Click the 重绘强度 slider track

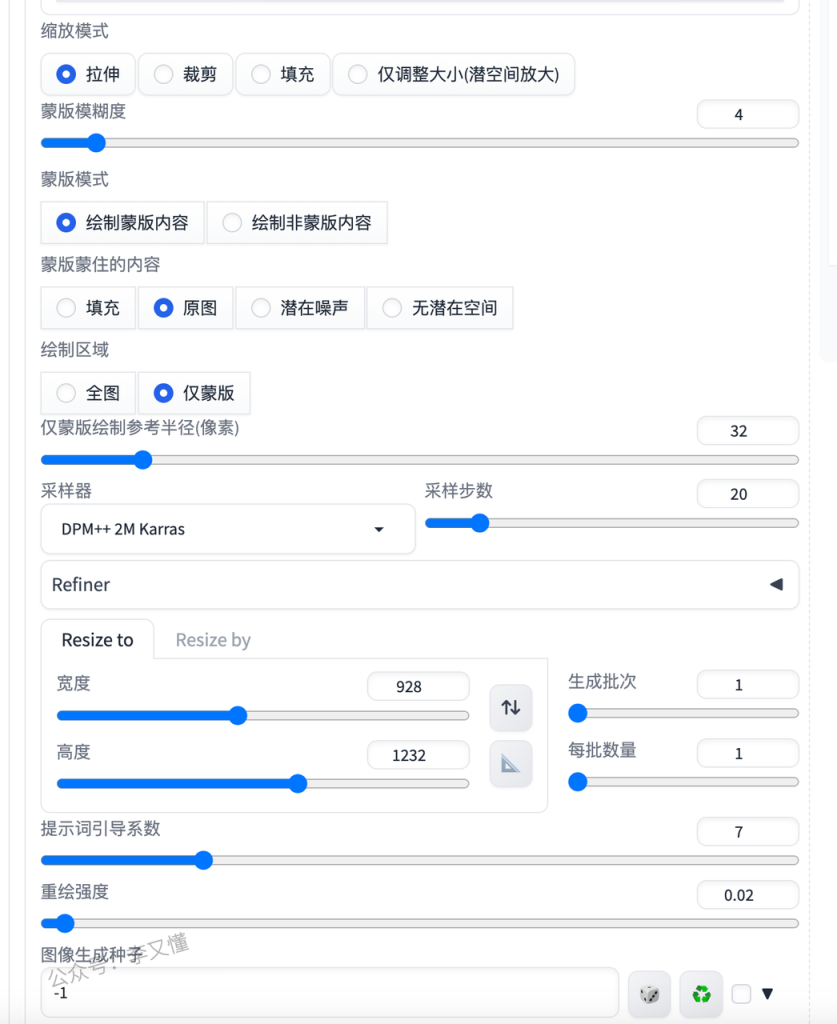420,923
